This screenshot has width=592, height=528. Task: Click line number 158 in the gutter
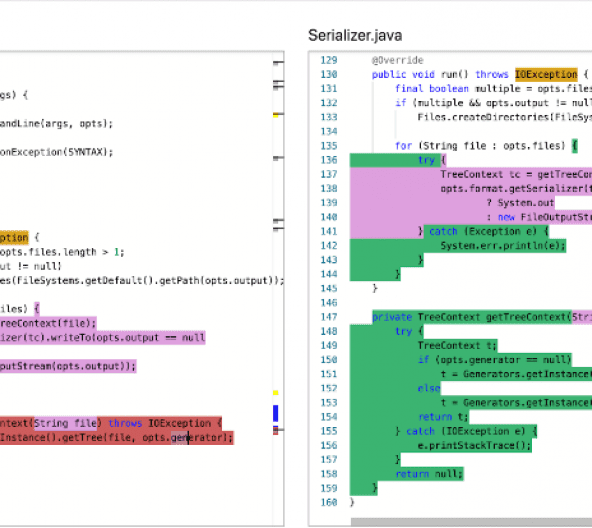(328, 474)
